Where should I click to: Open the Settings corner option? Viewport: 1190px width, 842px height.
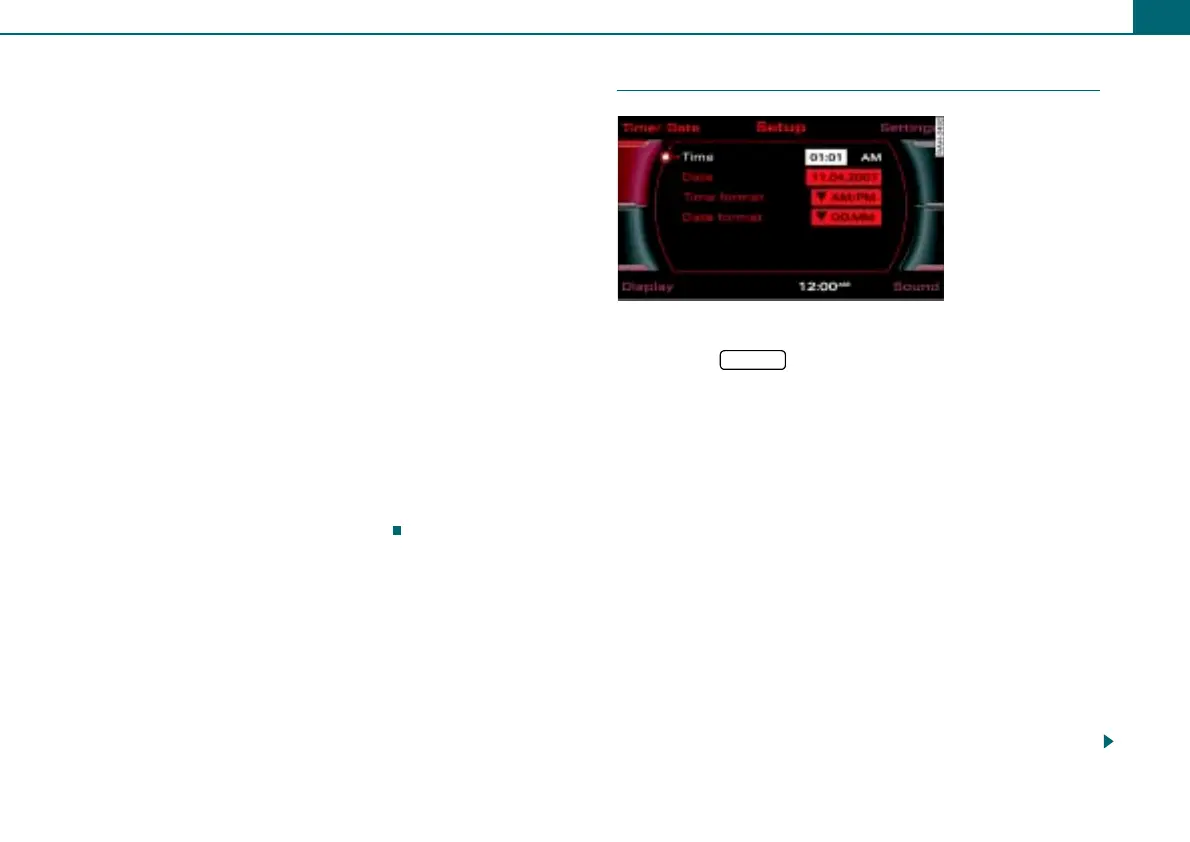(908, 128)
